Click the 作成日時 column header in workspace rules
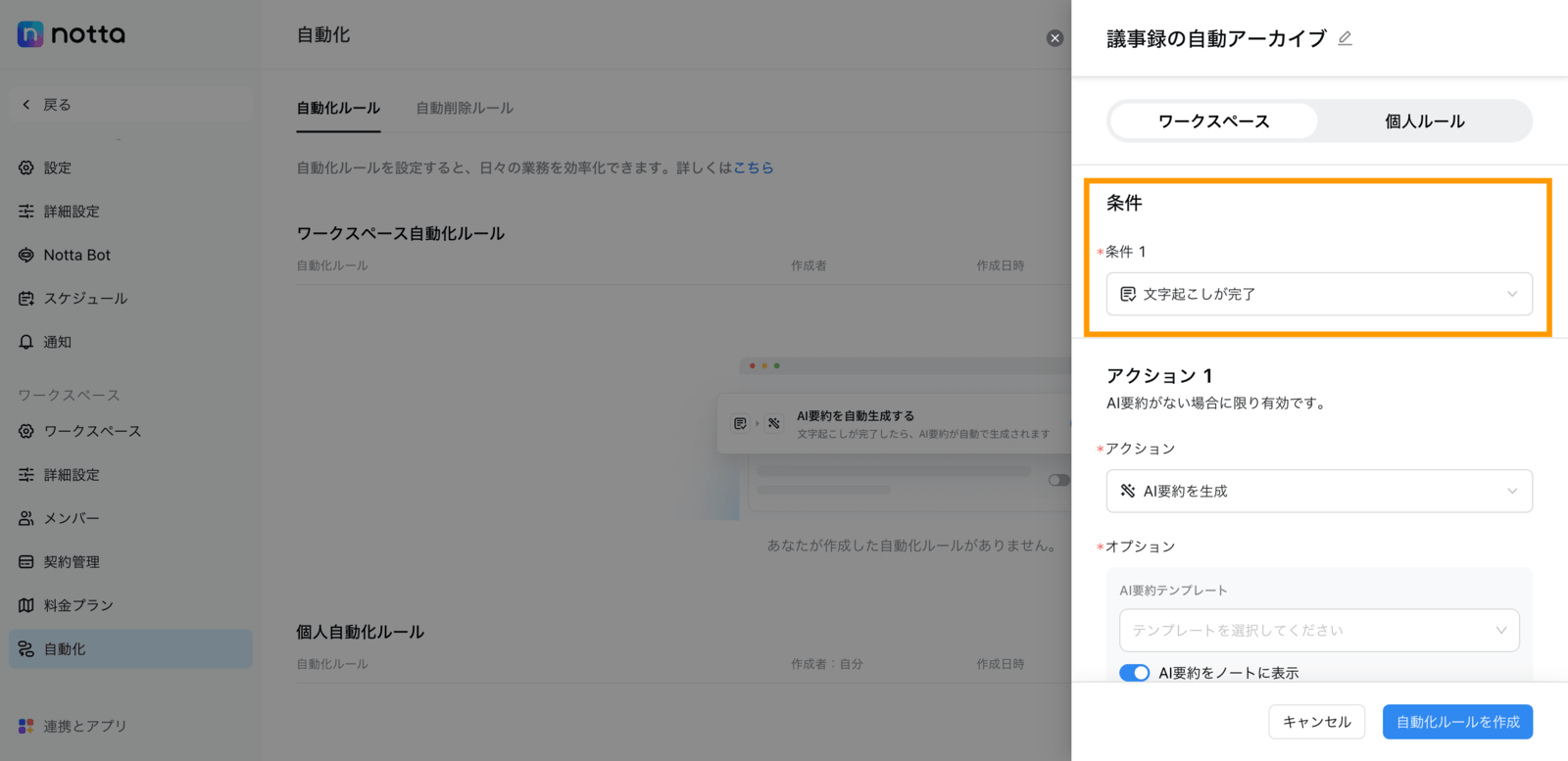 click(x=1000, y=265)
